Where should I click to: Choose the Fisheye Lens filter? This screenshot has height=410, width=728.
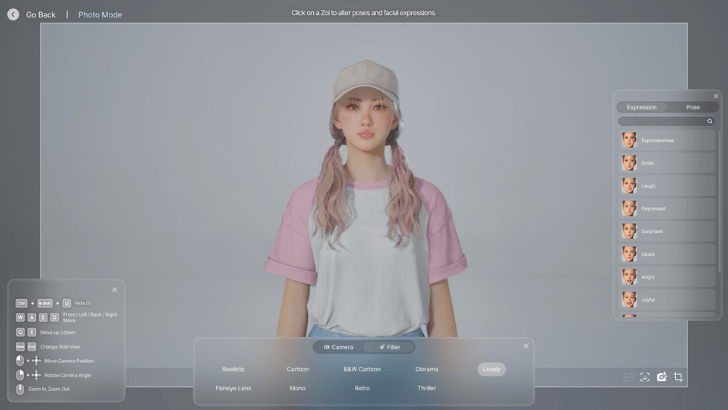point(233,388)
